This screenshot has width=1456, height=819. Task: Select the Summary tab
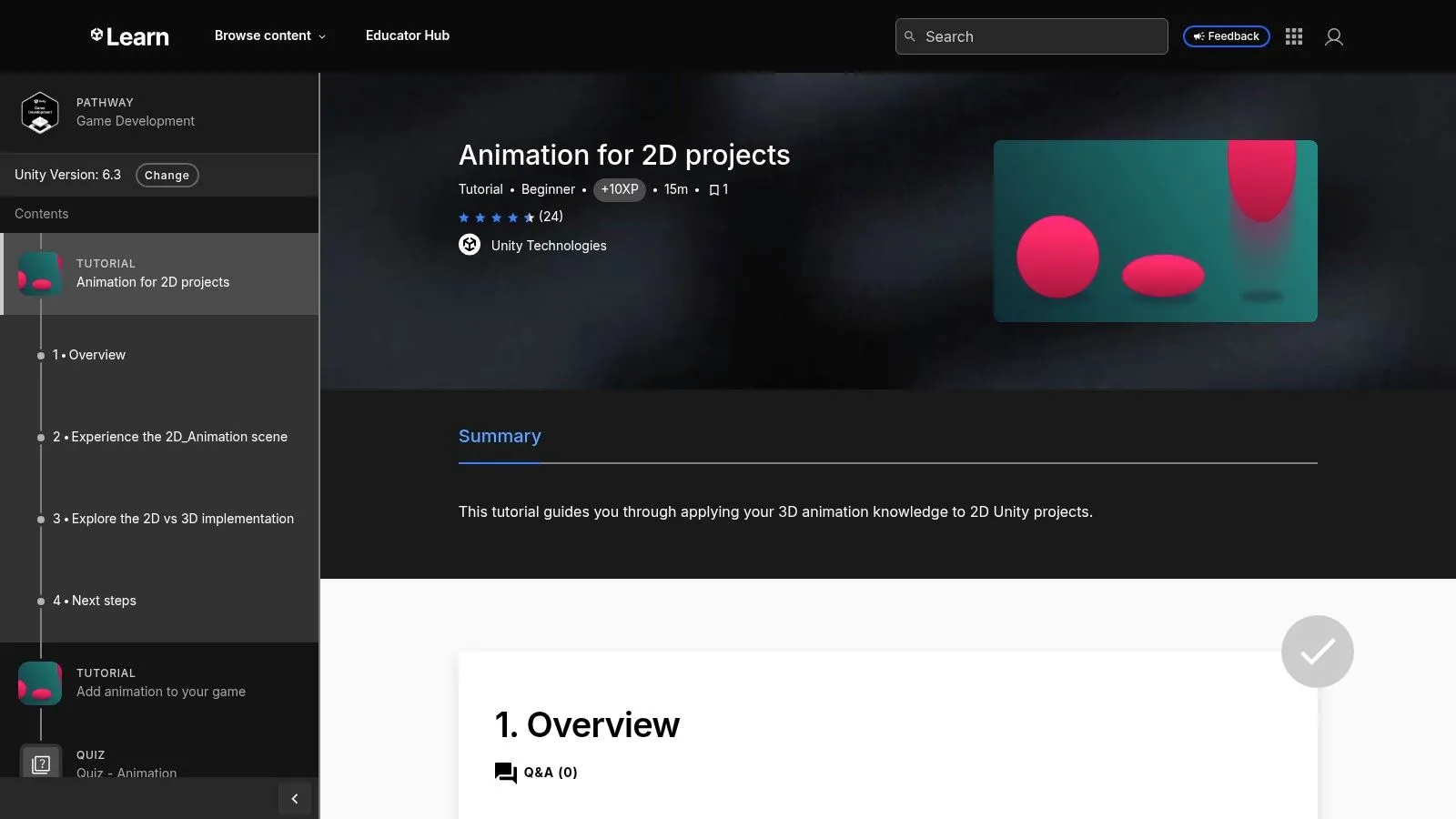tap(500, 436)
